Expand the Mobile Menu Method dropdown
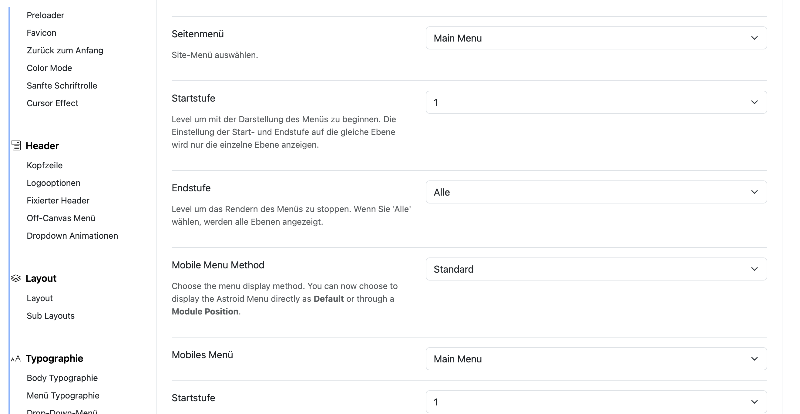The width and height of the screenshot is (800, 414). click(596, 269)
